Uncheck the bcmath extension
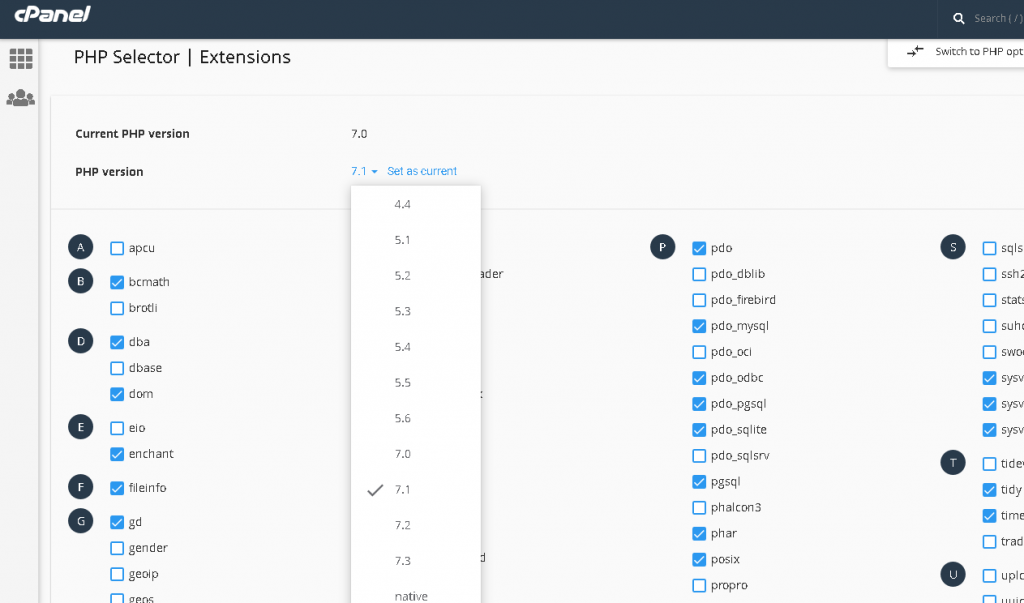 pyautogui.click(x=117, y=282)
